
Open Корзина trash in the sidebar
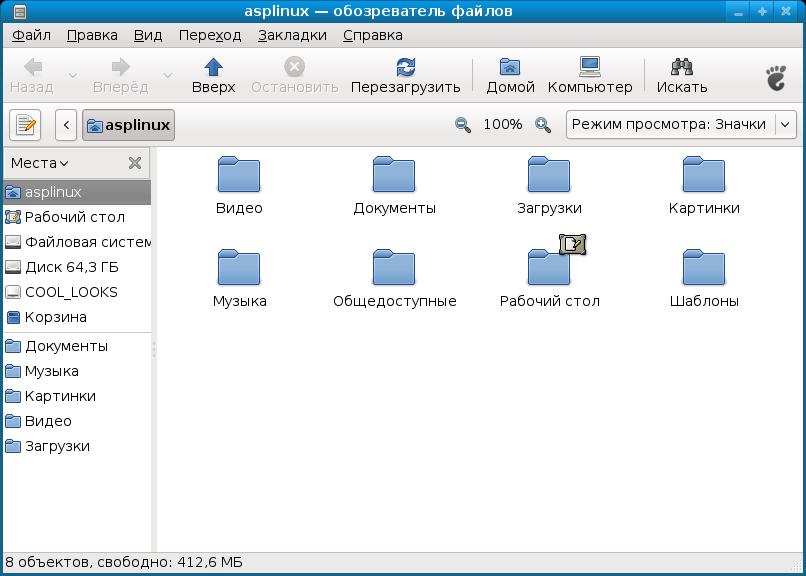click(77, 318)
